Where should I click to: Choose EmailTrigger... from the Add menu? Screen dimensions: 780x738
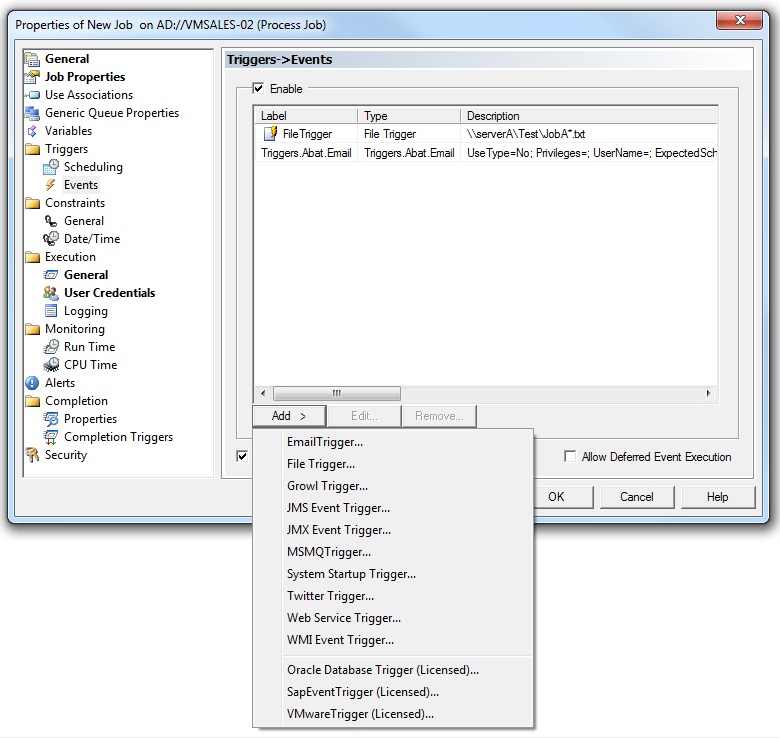[x=324, y=442]
